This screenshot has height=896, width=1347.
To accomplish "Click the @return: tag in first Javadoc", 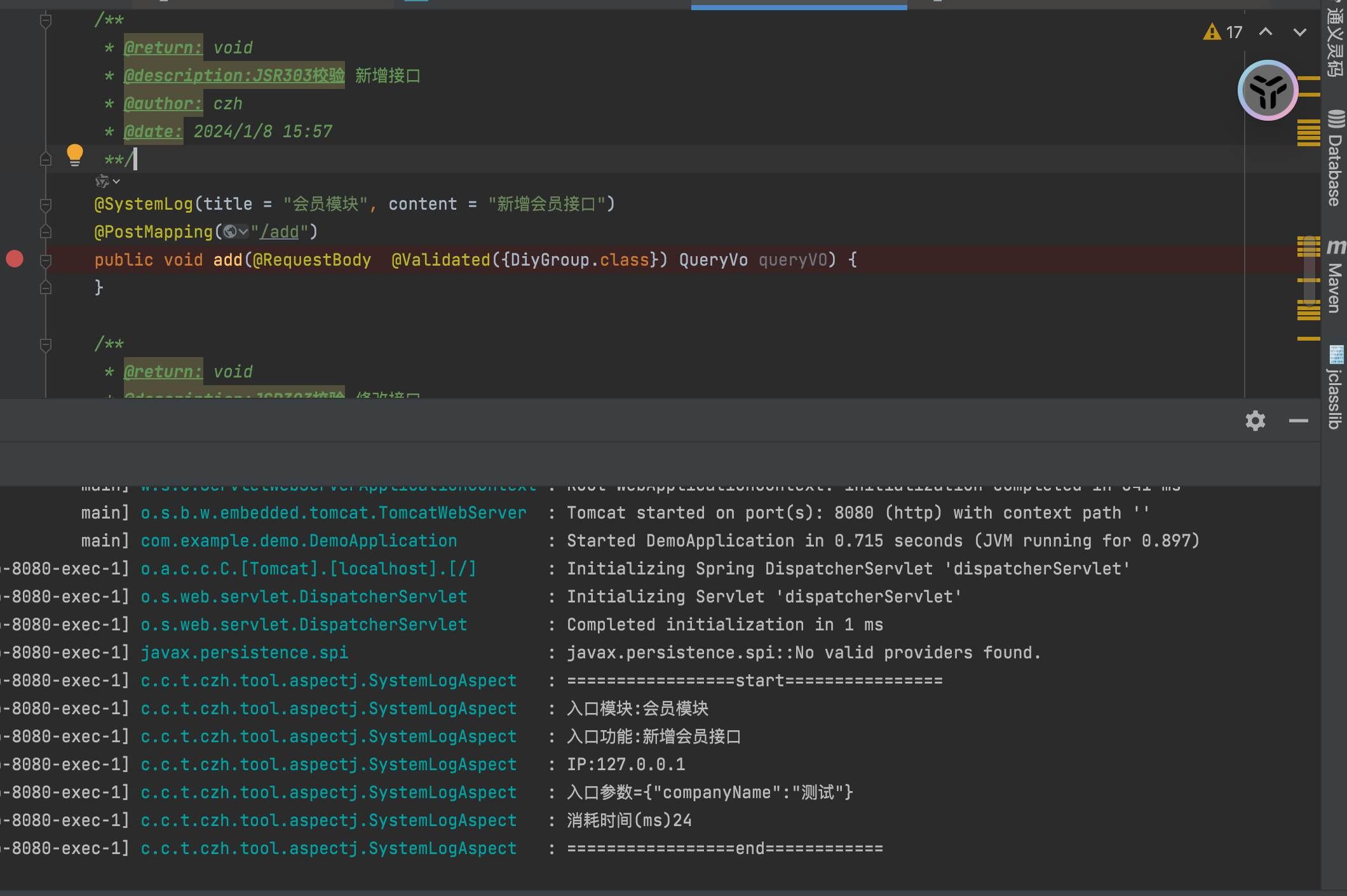I will (163, 48).
